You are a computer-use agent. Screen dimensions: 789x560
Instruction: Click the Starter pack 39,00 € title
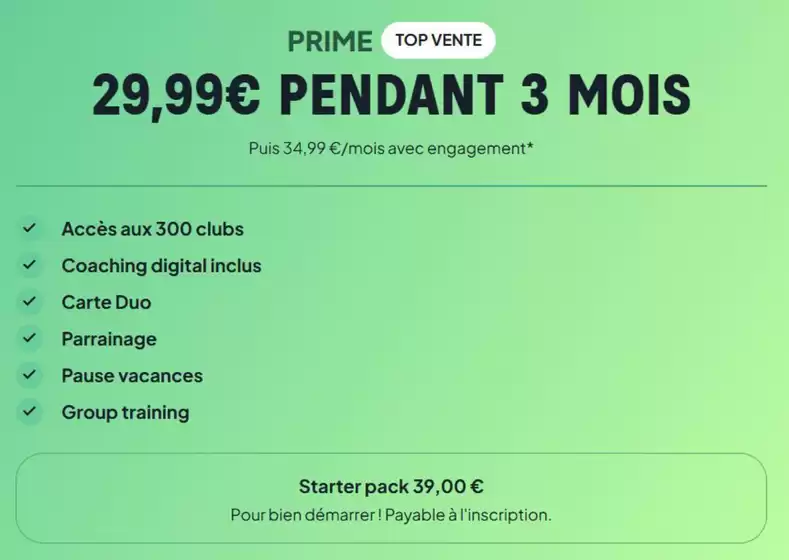click(391, 487)
